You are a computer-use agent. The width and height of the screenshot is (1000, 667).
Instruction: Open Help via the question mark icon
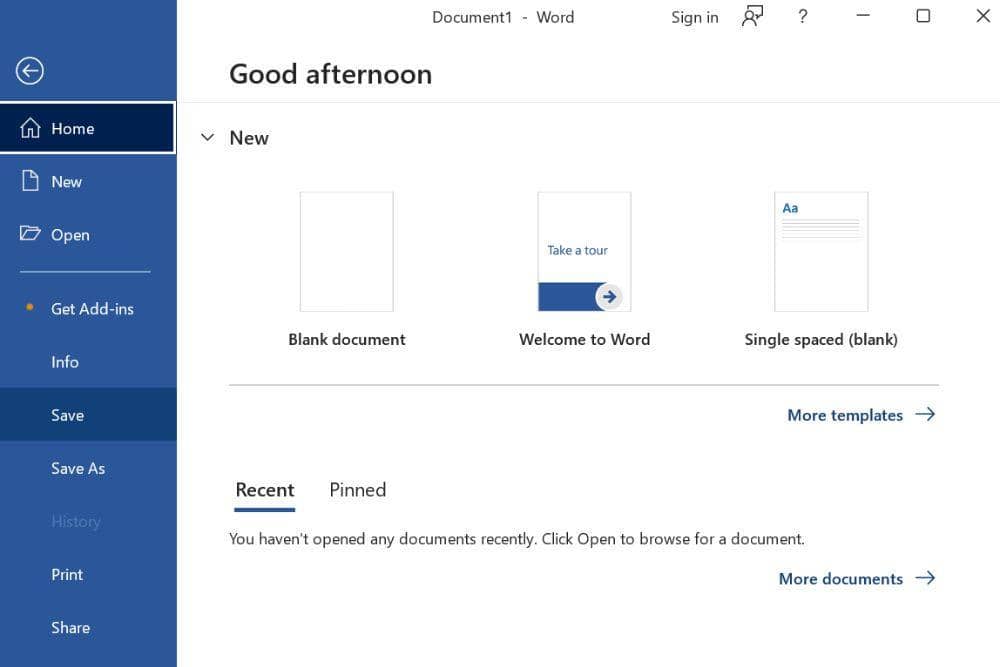[802, 17]
